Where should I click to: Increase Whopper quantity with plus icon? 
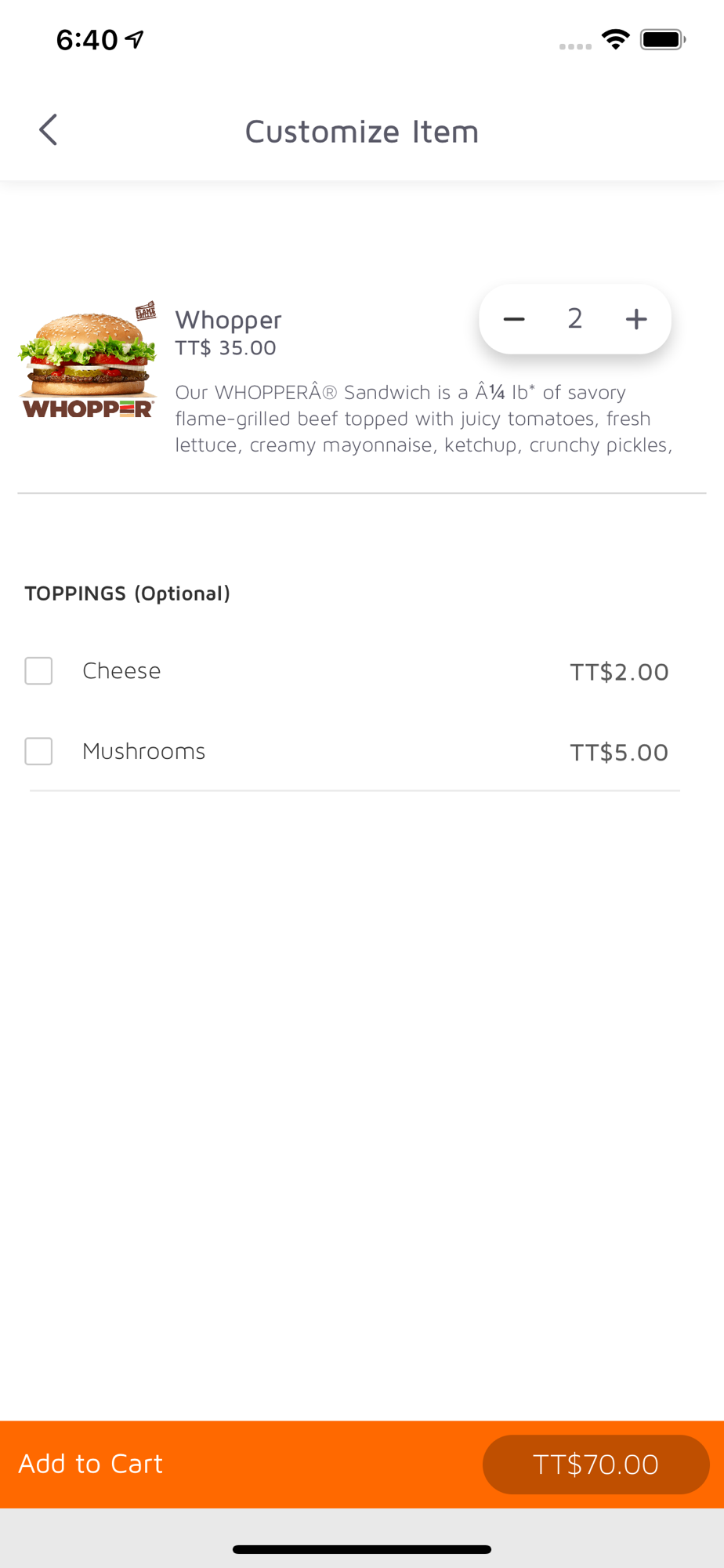tap(636, 319)
